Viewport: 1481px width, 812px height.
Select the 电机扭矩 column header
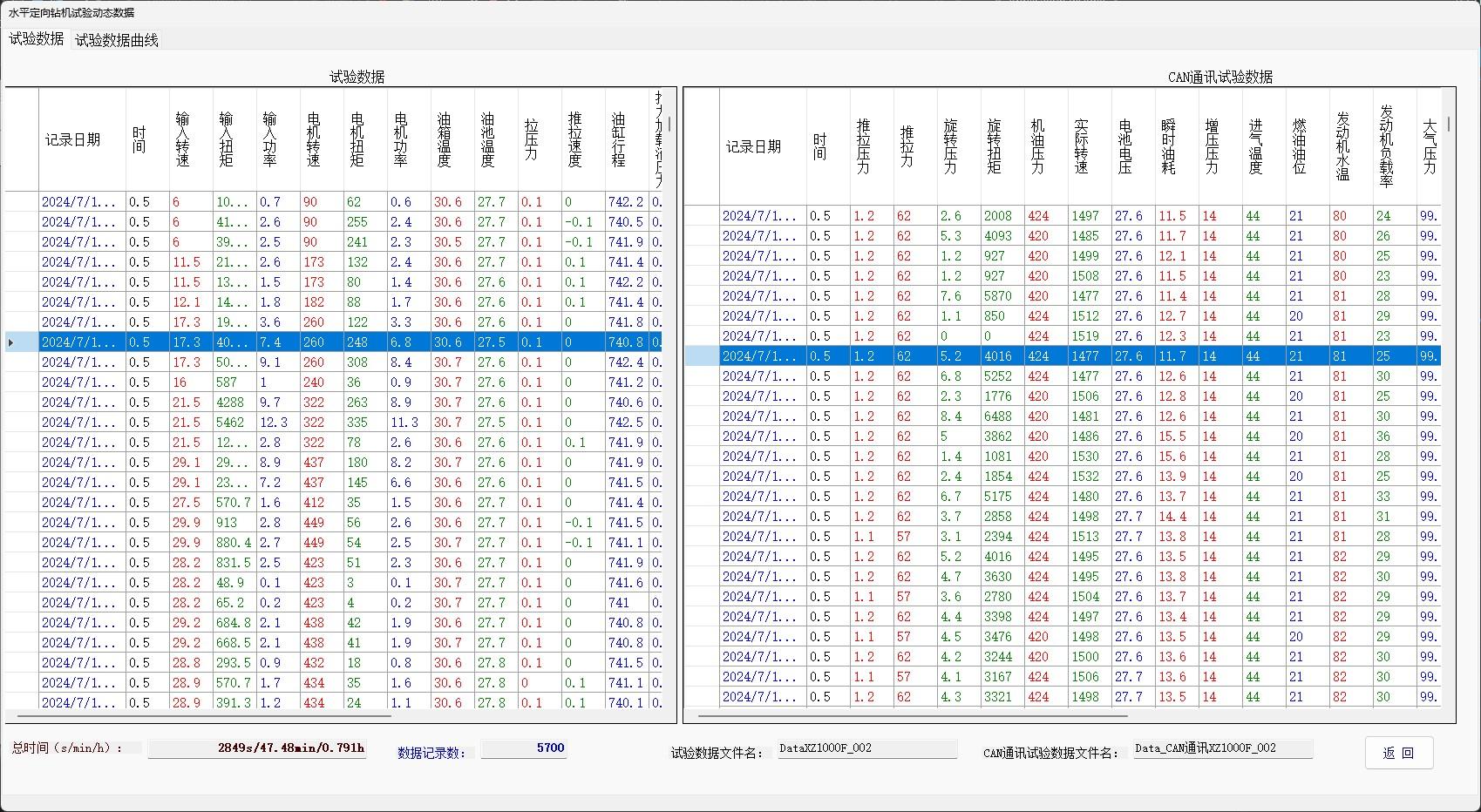click(365, 139)
